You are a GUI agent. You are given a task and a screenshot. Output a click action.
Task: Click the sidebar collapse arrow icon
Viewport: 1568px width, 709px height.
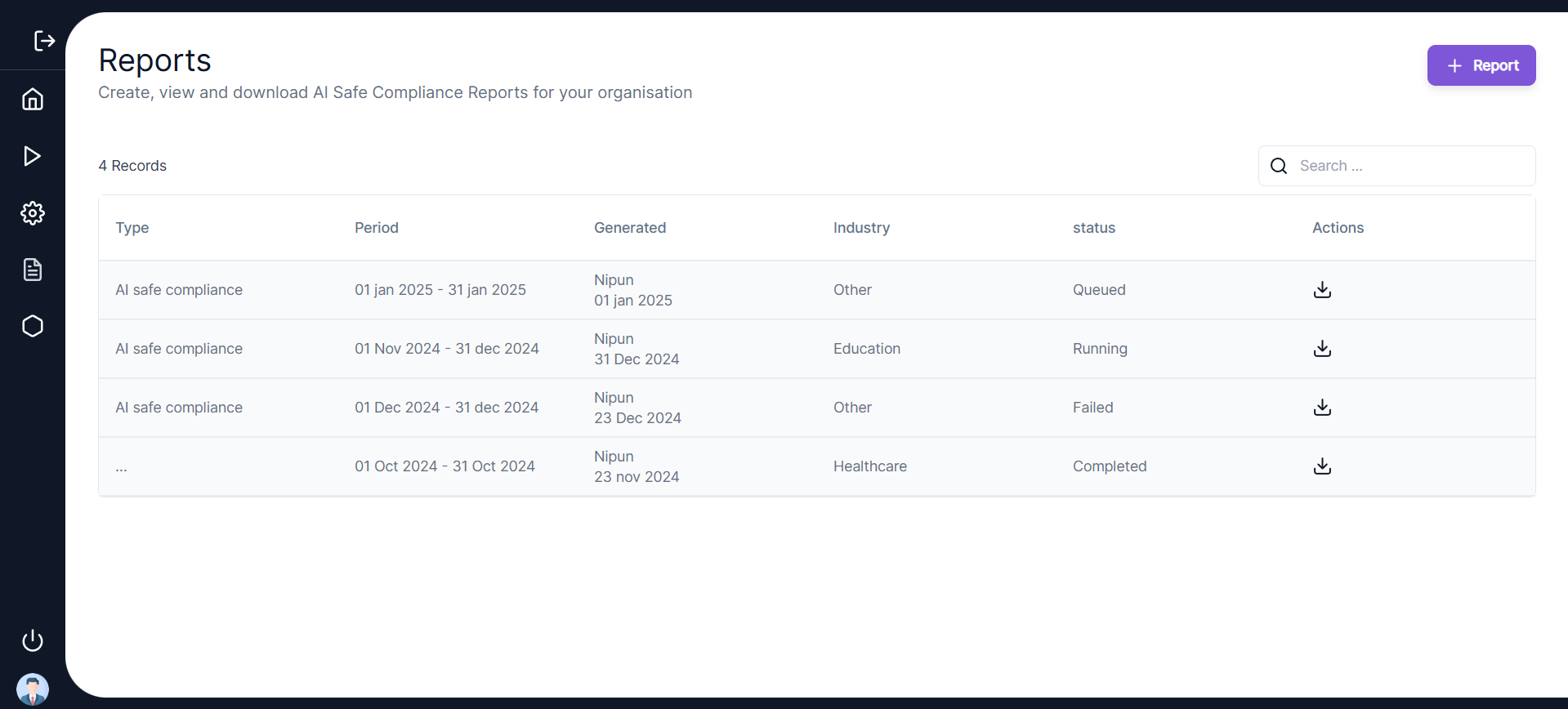[x=44, y=41]
